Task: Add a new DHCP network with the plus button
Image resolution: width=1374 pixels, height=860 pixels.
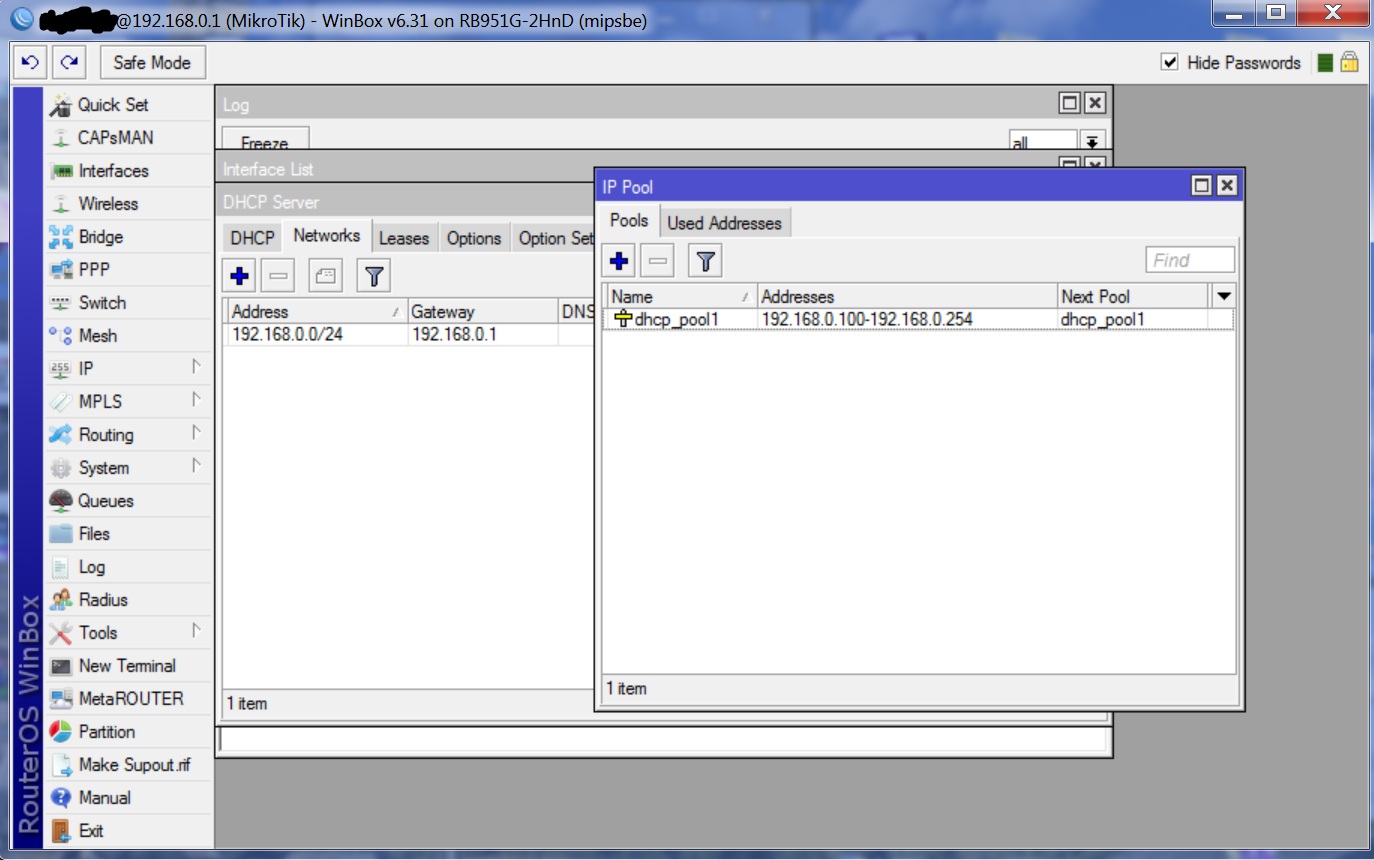Action: click(x=239, y=275)
